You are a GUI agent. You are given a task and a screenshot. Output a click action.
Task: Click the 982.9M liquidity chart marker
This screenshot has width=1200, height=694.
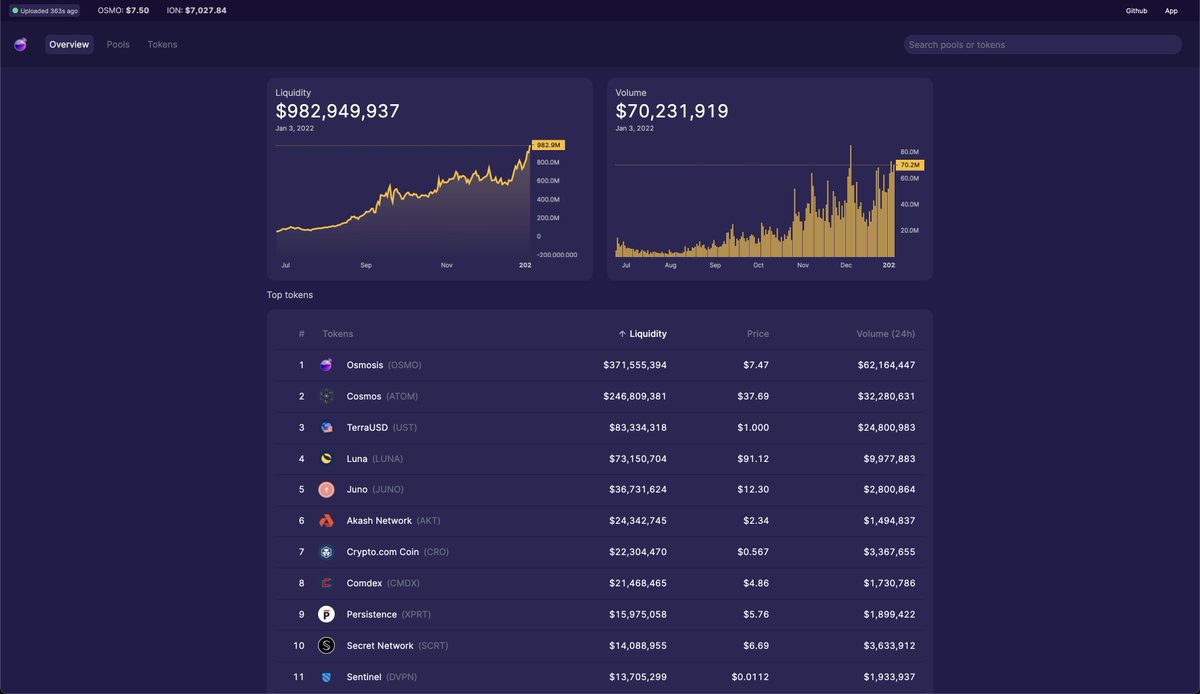[x=548, y=145]
